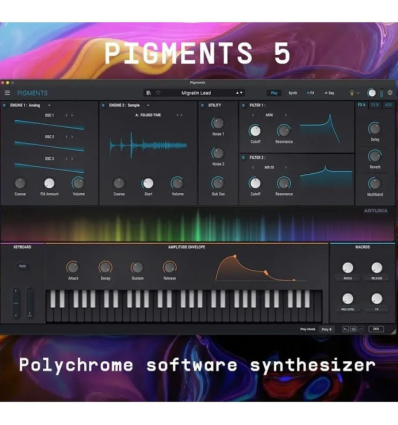Choose next Filter 1 type arrow
Viewport: 398px width, 425px height.
pyautogui.click(x=285, y=115)
